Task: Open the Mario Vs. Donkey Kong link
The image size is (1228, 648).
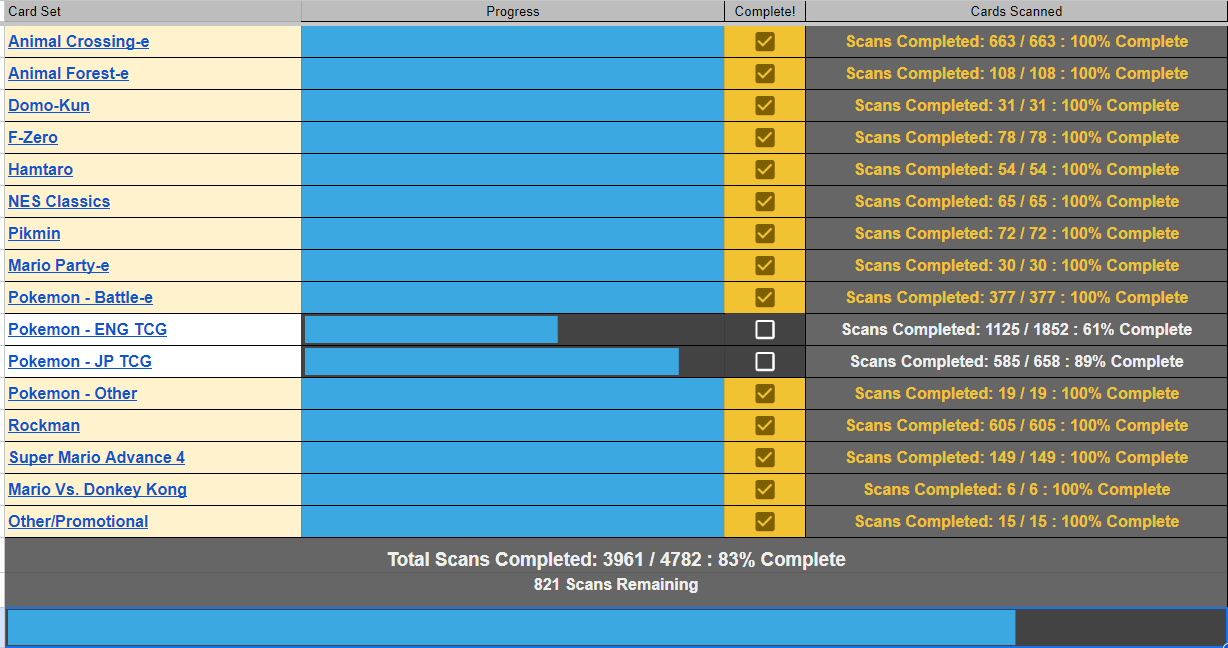Action: 97,489
